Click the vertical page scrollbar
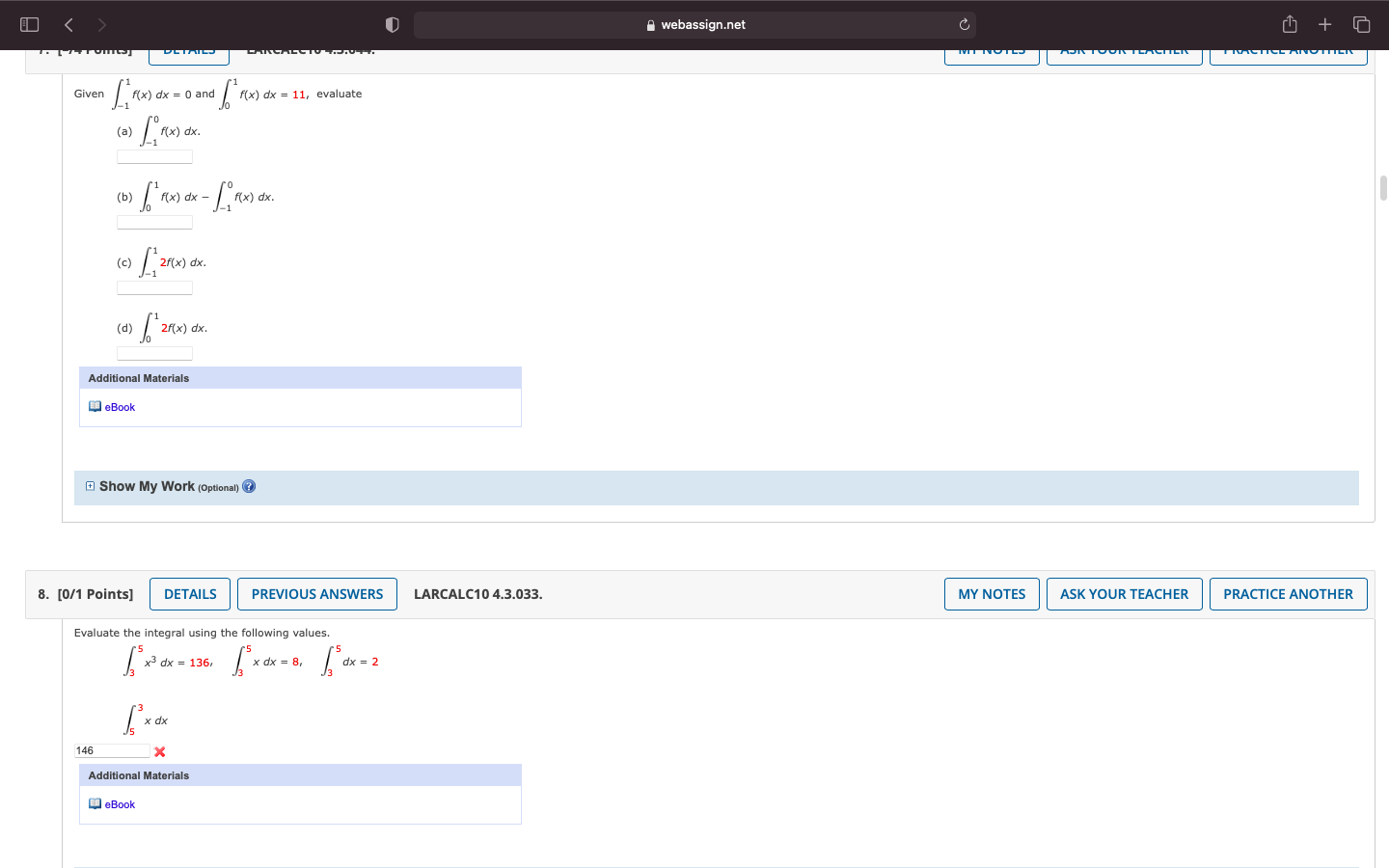1389x868 pixels. pyautogui.click(x=1382, y=188)
